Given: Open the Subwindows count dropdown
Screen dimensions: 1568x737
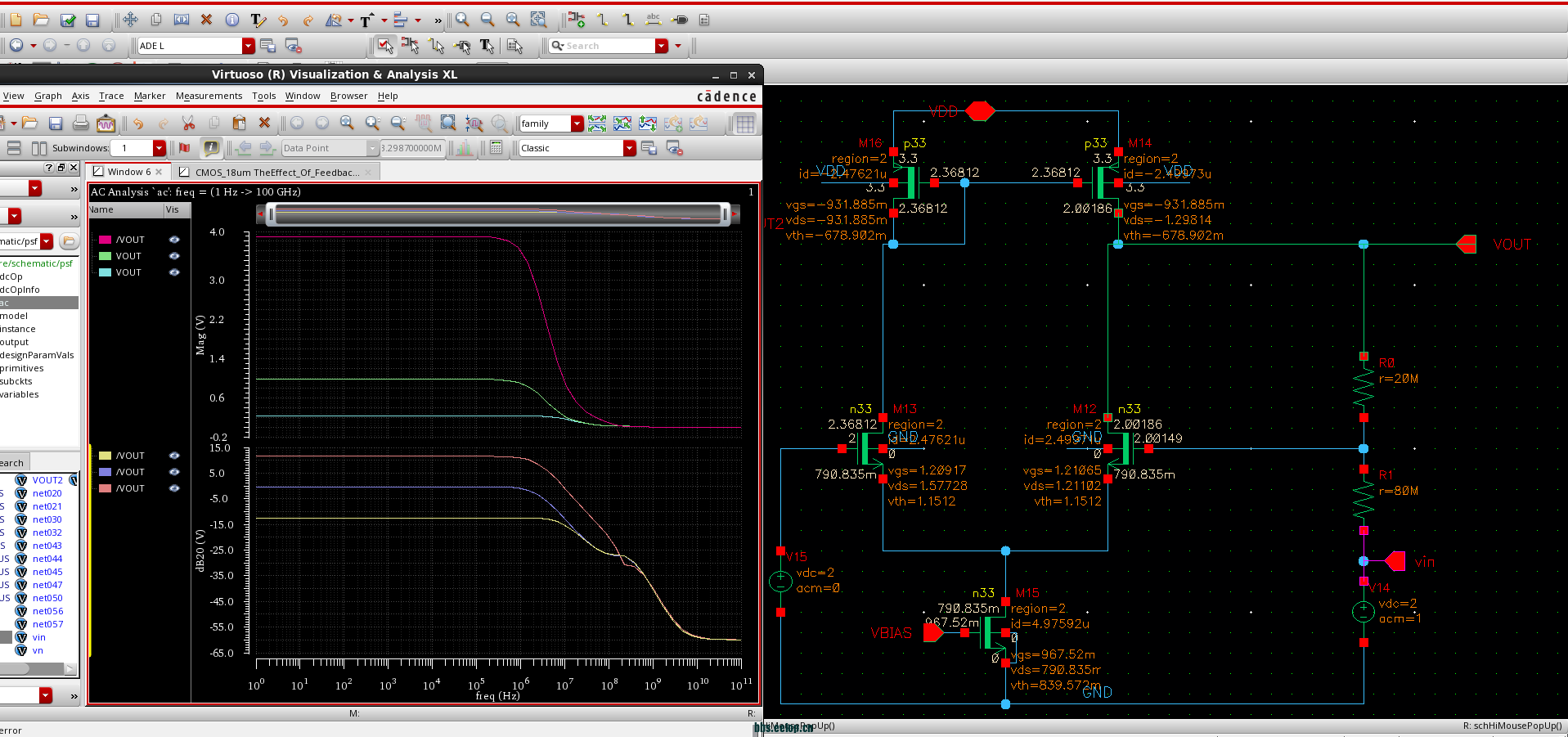Looking at the screenshot, I should click(x=159, y=148).
